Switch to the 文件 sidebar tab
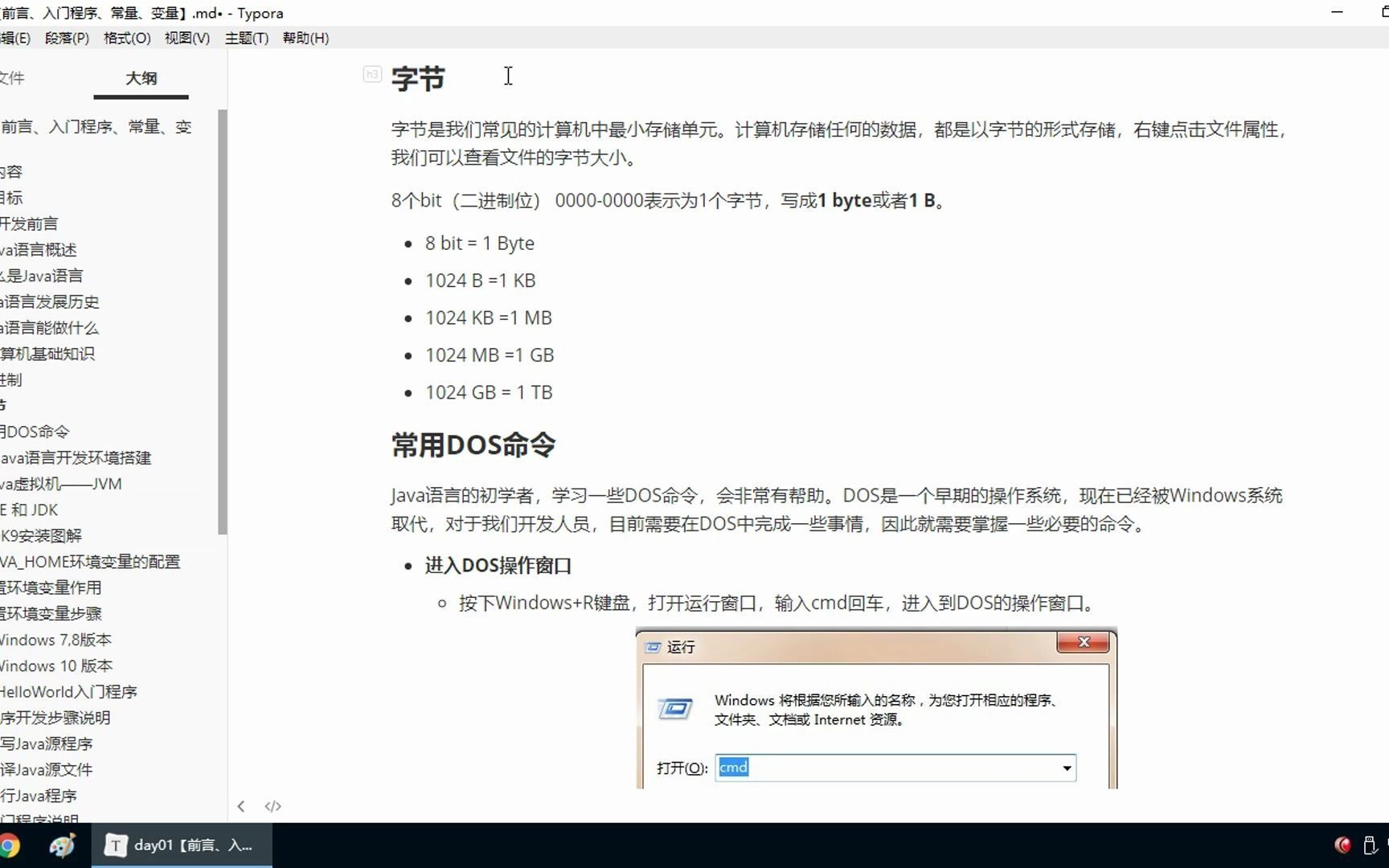This screenshot has width=1389, height=868. [x=13, y=78]
